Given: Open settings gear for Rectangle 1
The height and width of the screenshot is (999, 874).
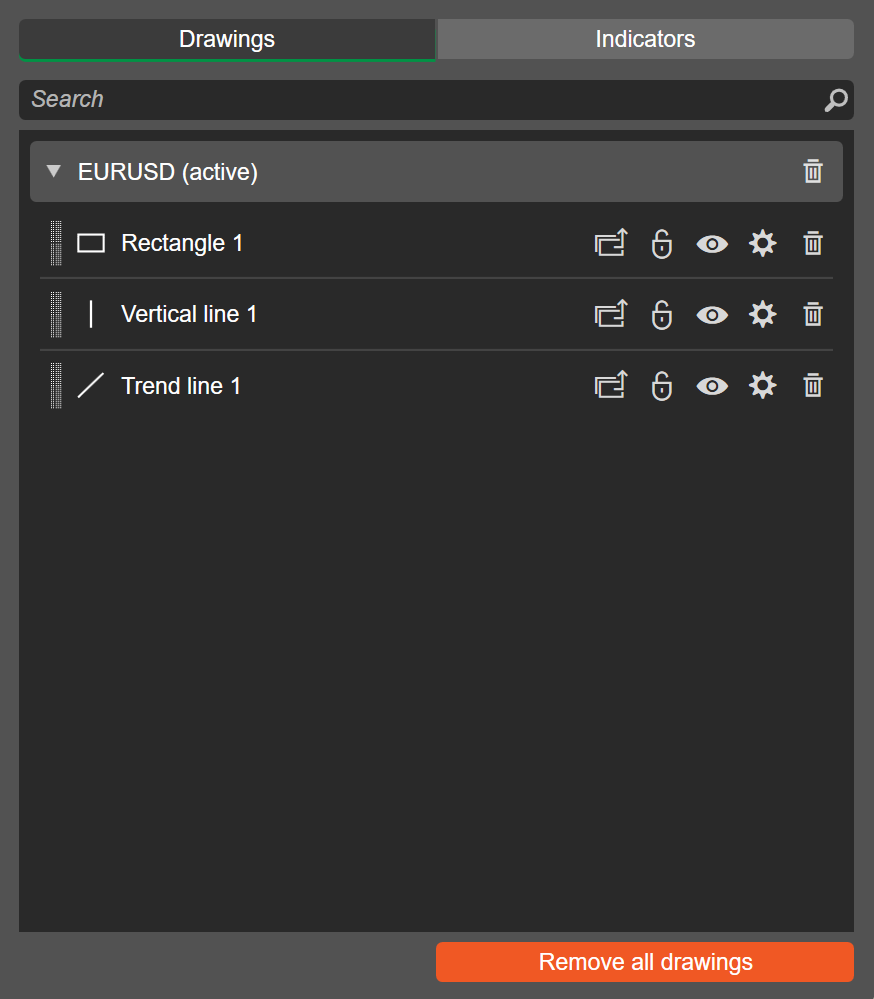Looking at the screenshot, I should (x=762, y=243).
